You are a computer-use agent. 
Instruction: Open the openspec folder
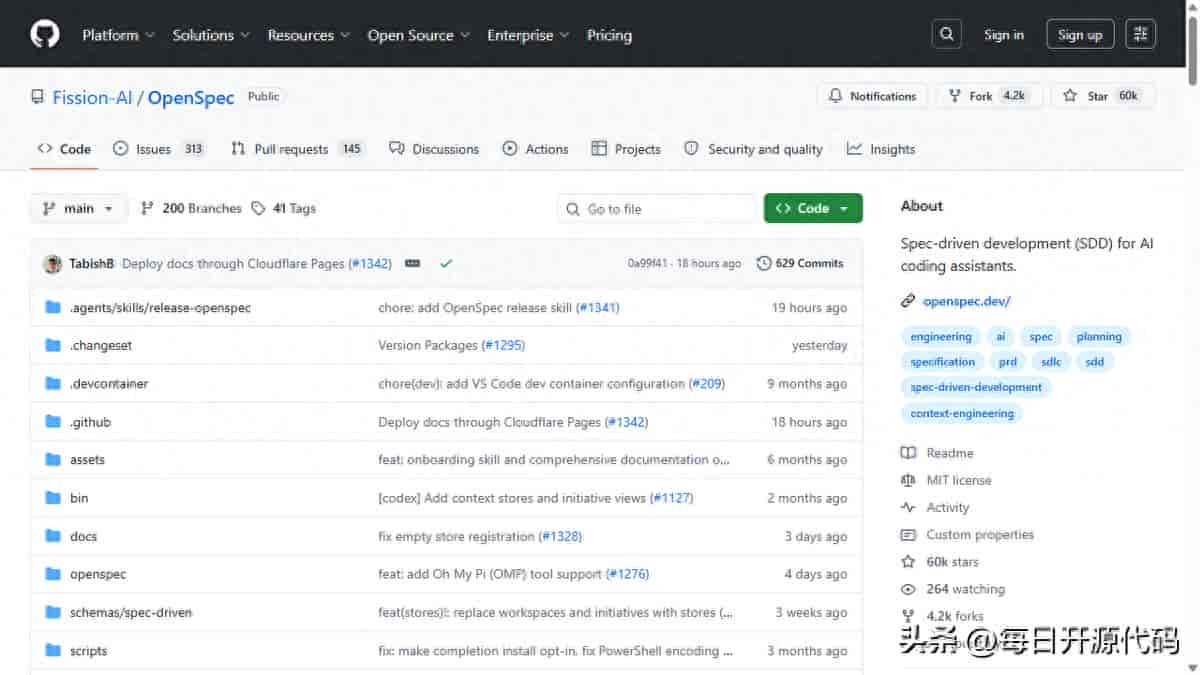(x=98, y=574)
